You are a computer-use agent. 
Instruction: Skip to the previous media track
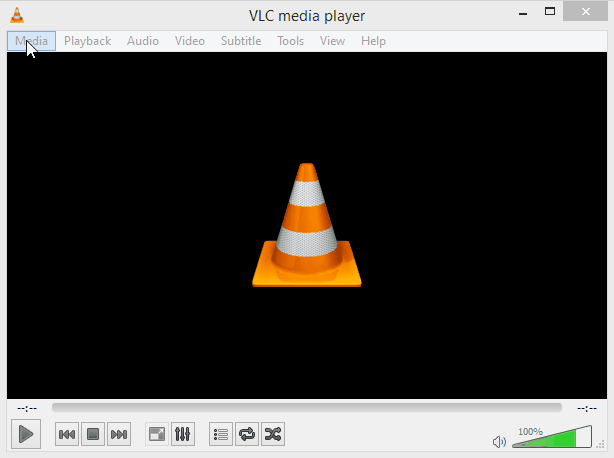point(67,434)
